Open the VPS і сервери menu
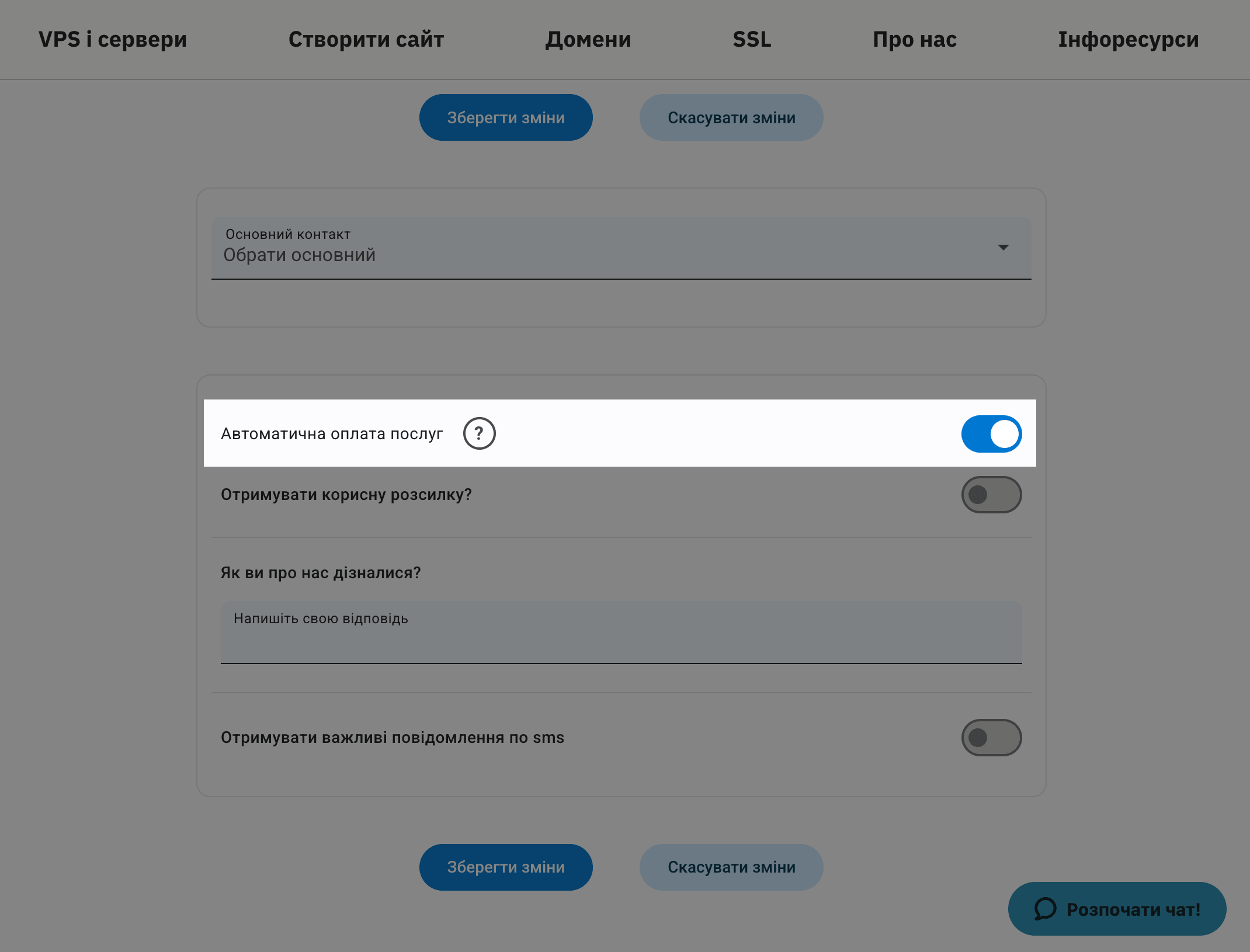Viewport: 1250px width, 952px height. click(113, 39)
